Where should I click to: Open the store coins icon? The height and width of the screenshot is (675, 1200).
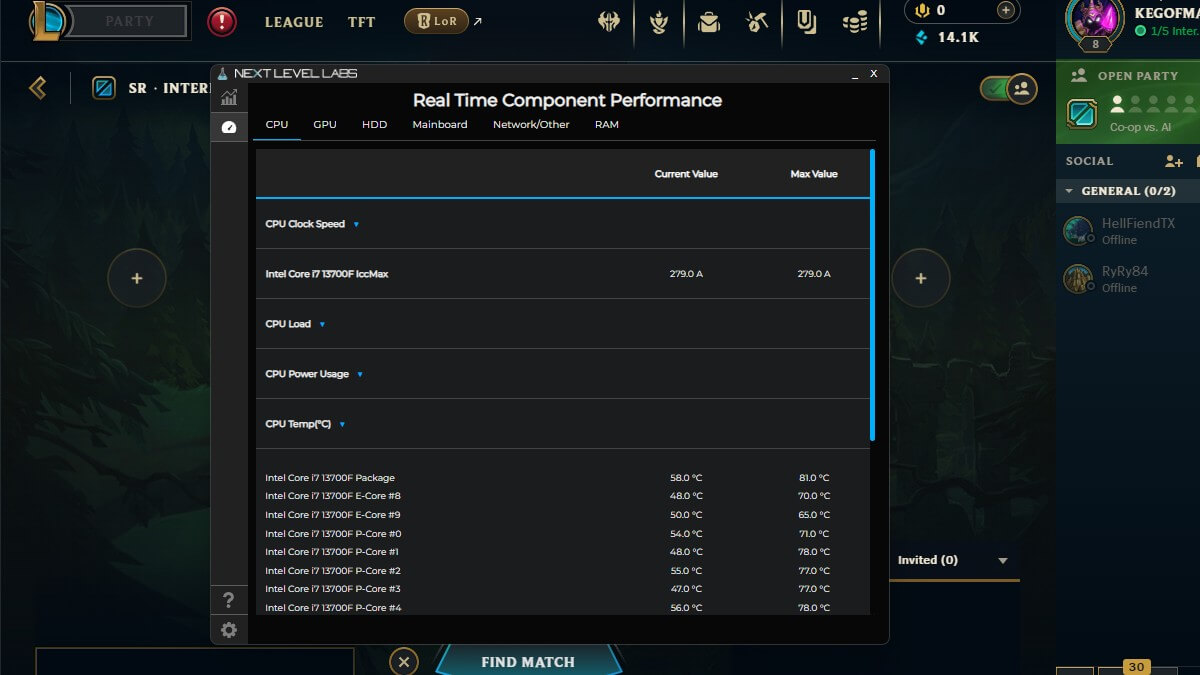tap(853, 22)
